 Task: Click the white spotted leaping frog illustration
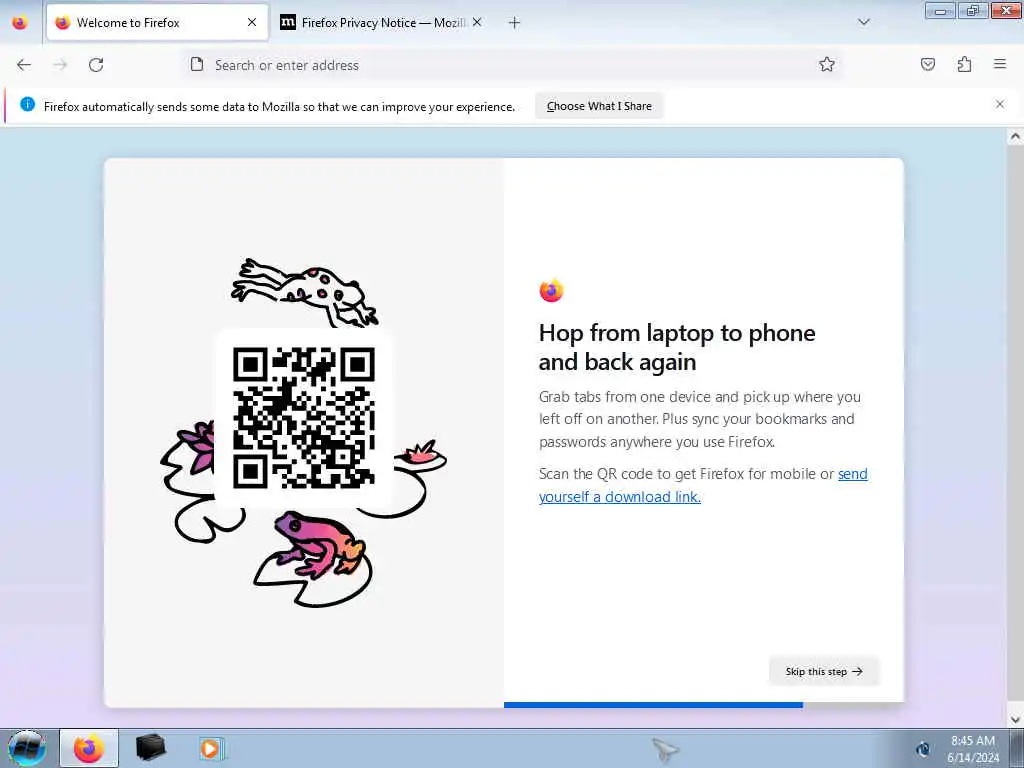(x=305, y=291)
